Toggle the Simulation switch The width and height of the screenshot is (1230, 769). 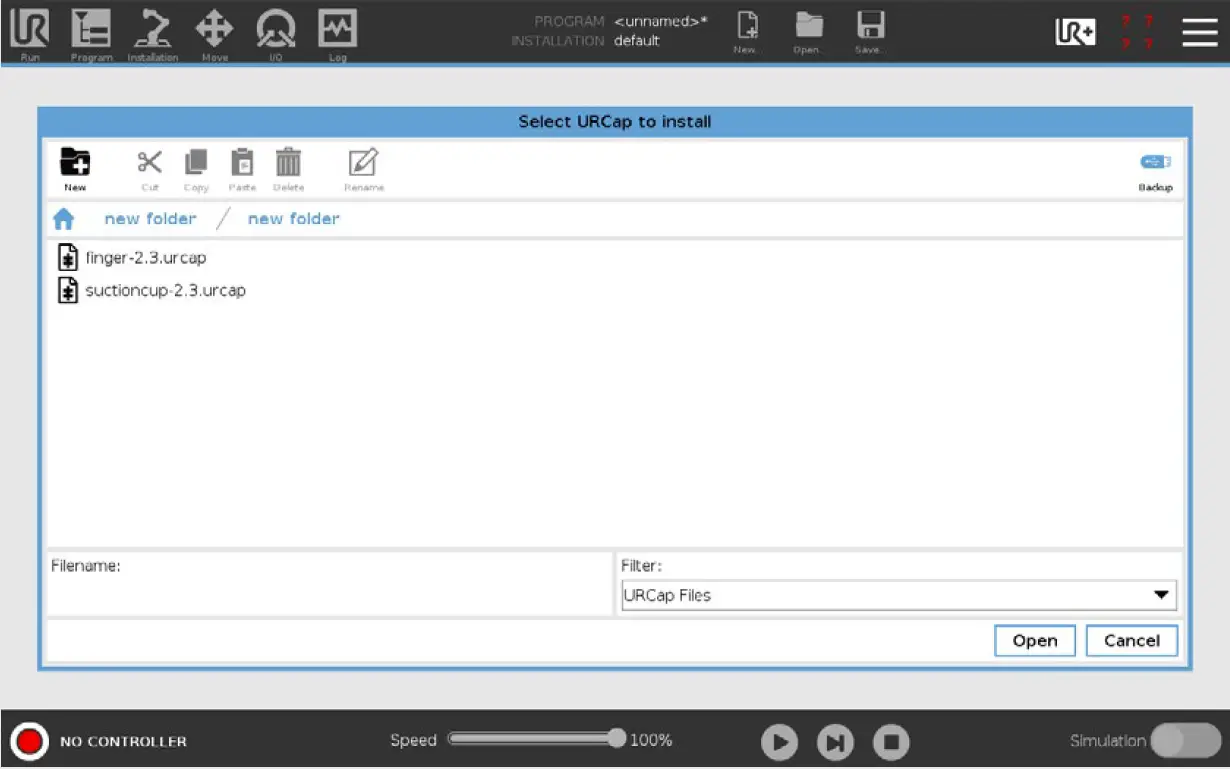[1185, 741]
